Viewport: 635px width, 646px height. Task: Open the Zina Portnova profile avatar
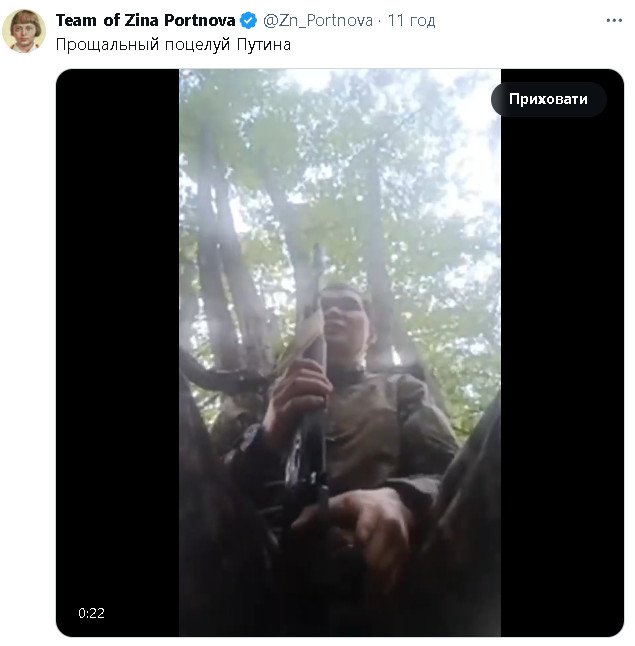coord(24,31)
